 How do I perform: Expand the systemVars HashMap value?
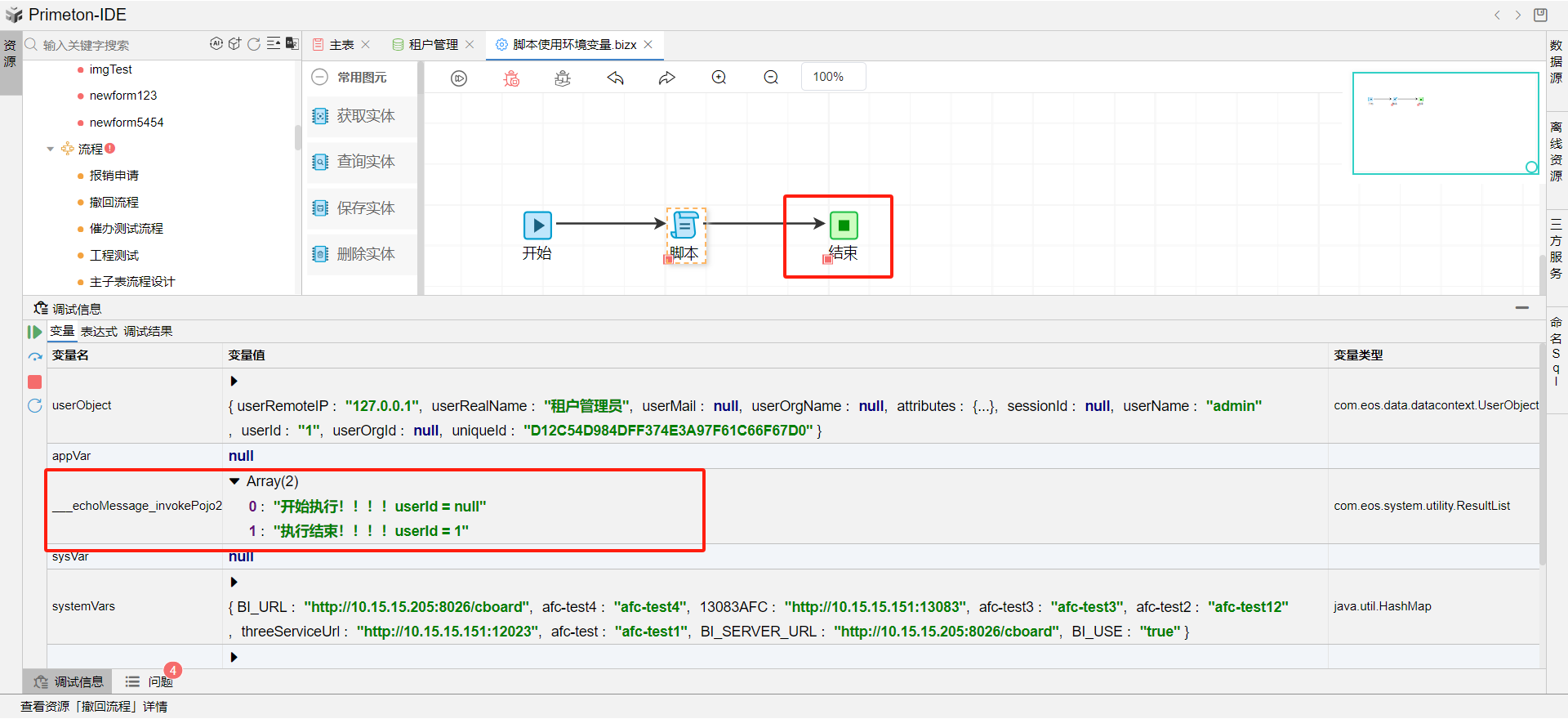tap(234, 582)
